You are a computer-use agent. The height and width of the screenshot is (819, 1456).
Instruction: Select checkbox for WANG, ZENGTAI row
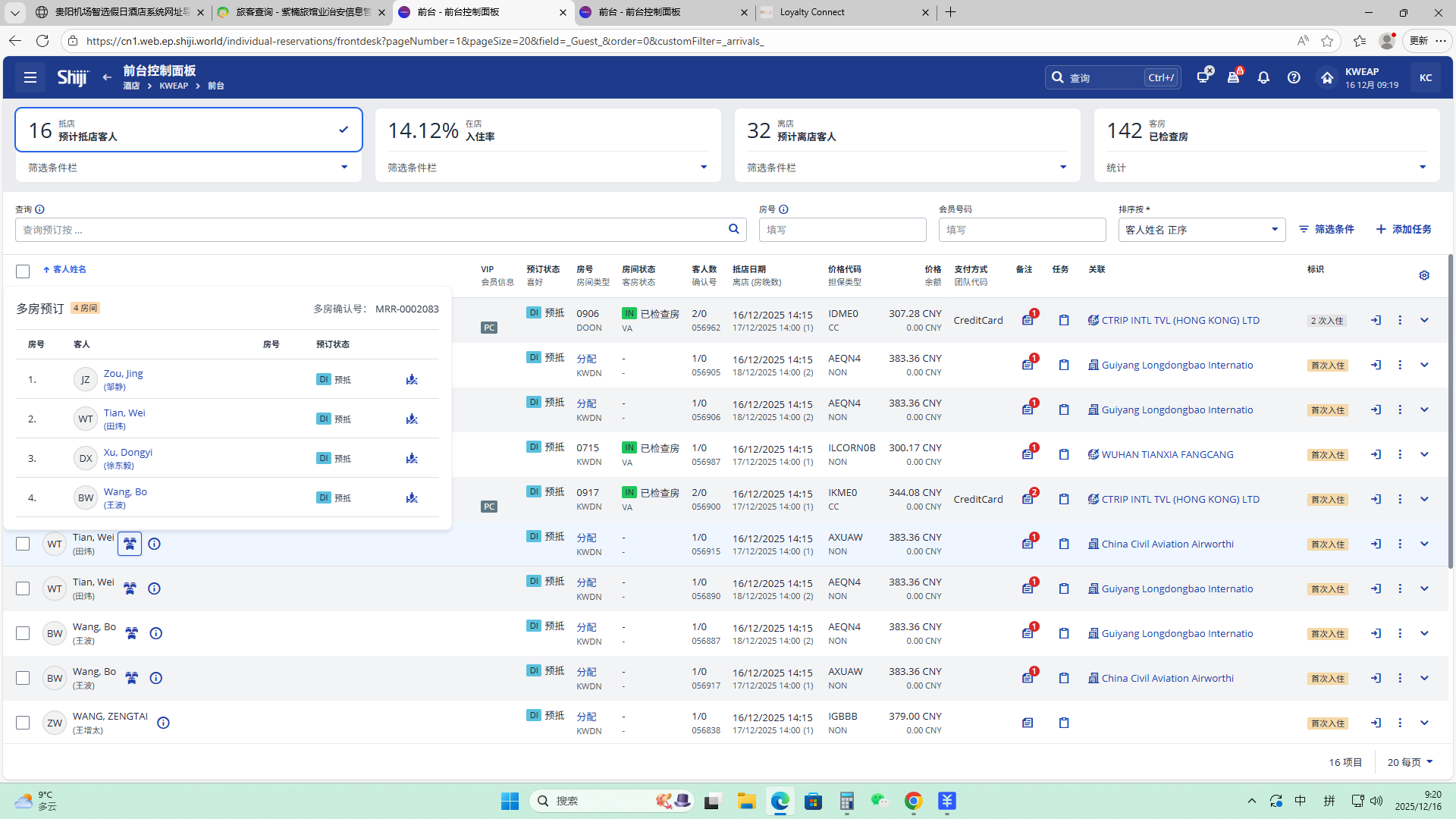(x=23, y=723)
